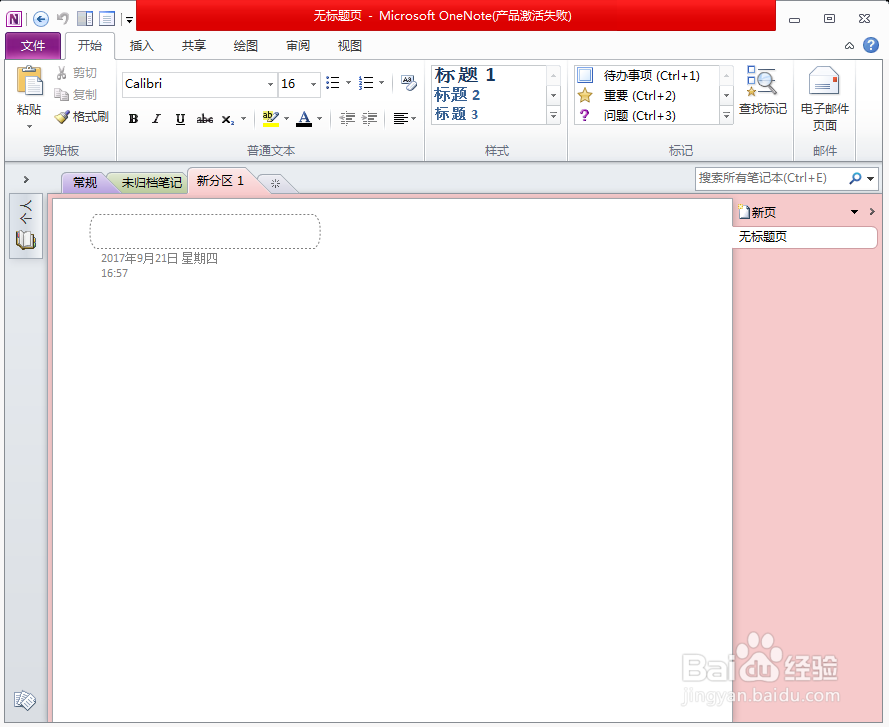Expand the styles gallery more arrow

coord(554,115)
